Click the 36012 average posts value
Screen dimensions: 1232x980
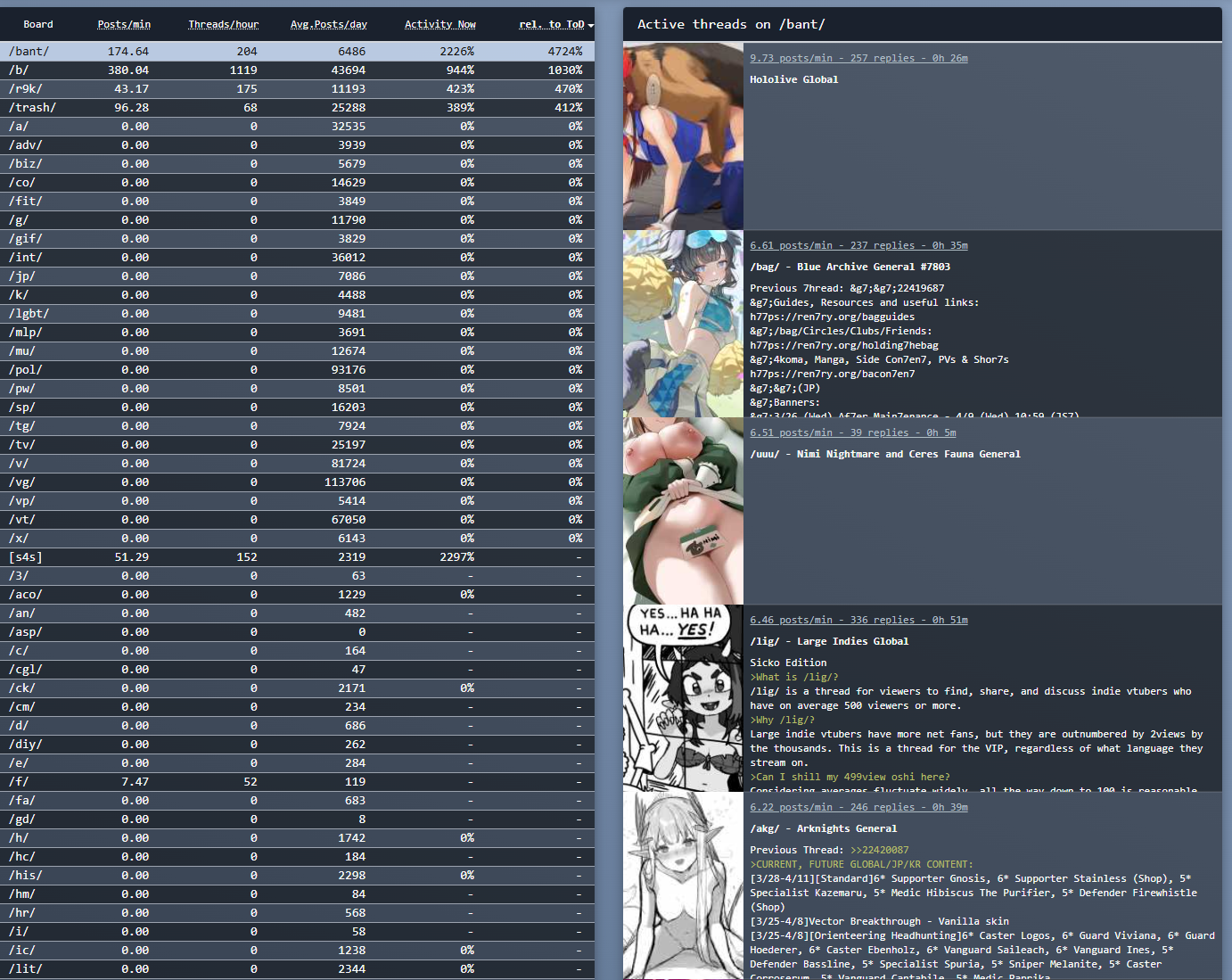pyautogui.click(x=349, y=258)
